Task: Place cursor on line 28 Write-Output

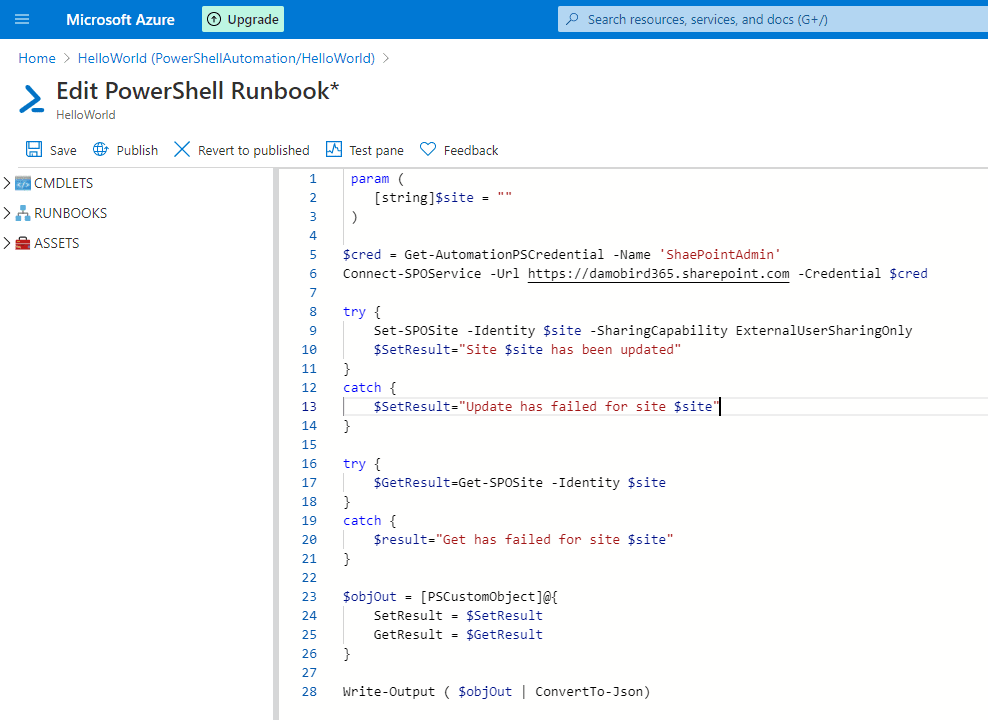Action: point(380,691)
